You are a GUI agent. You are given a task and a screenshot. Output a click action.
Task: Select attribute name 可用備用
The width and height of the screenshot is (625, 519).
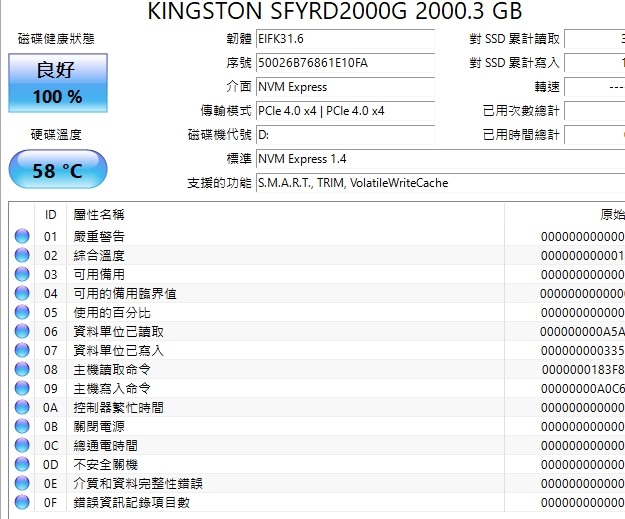click(x=99, y=275)
